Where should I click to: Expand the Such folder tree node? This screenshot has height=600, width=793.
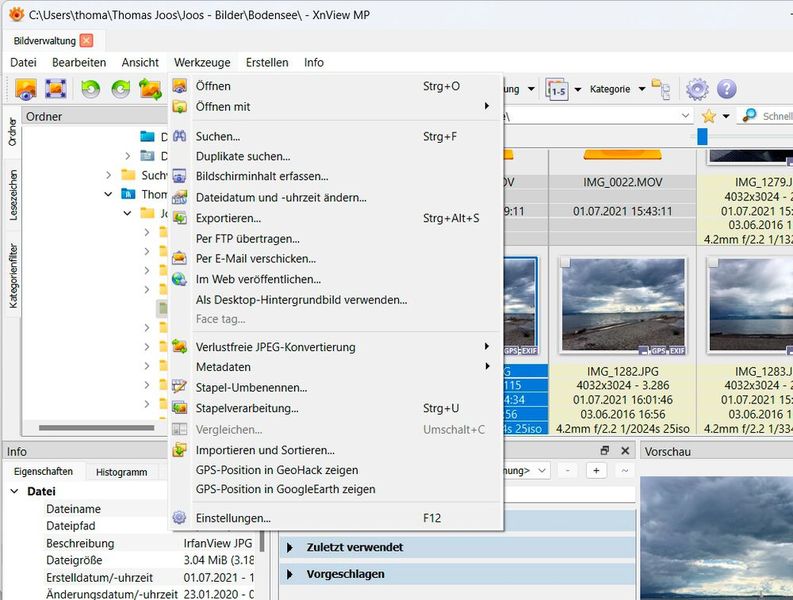pyautogui.click(x=108, y=175)
